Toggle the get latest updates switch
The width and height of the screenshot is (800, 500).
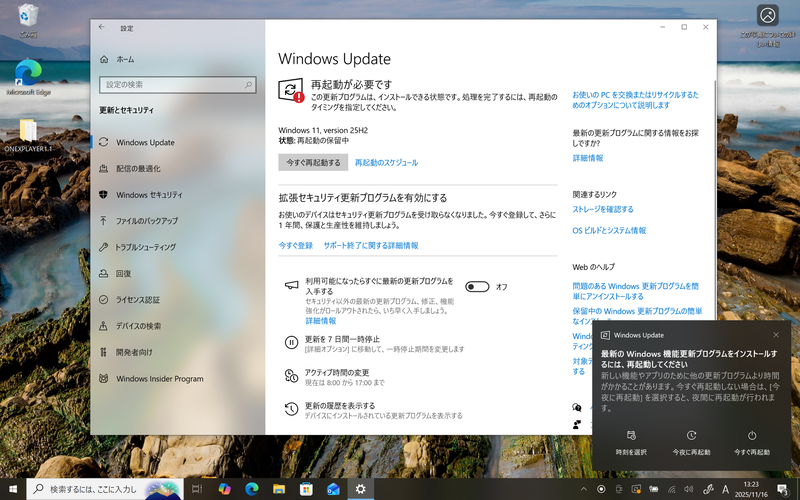[x=477, y=287]
